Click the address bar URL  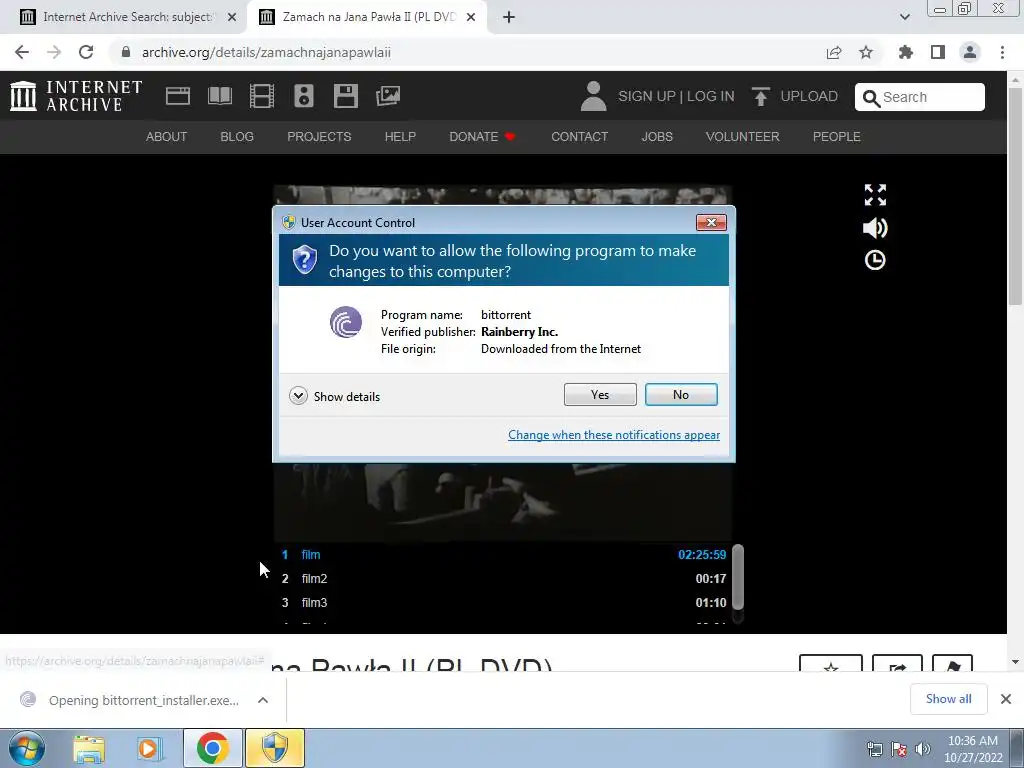coord(266,52)
